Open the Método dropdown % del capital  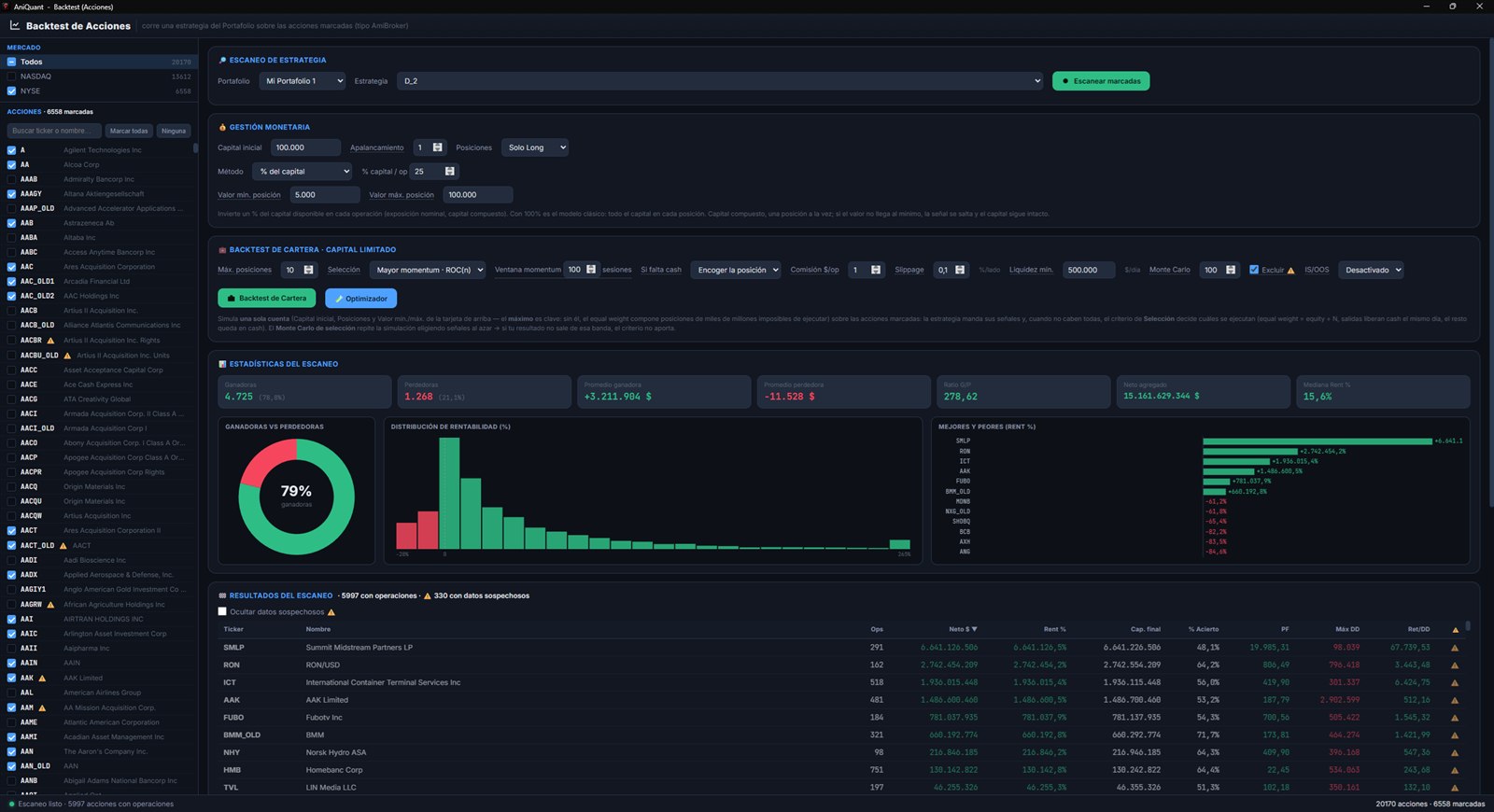point(302,172)
